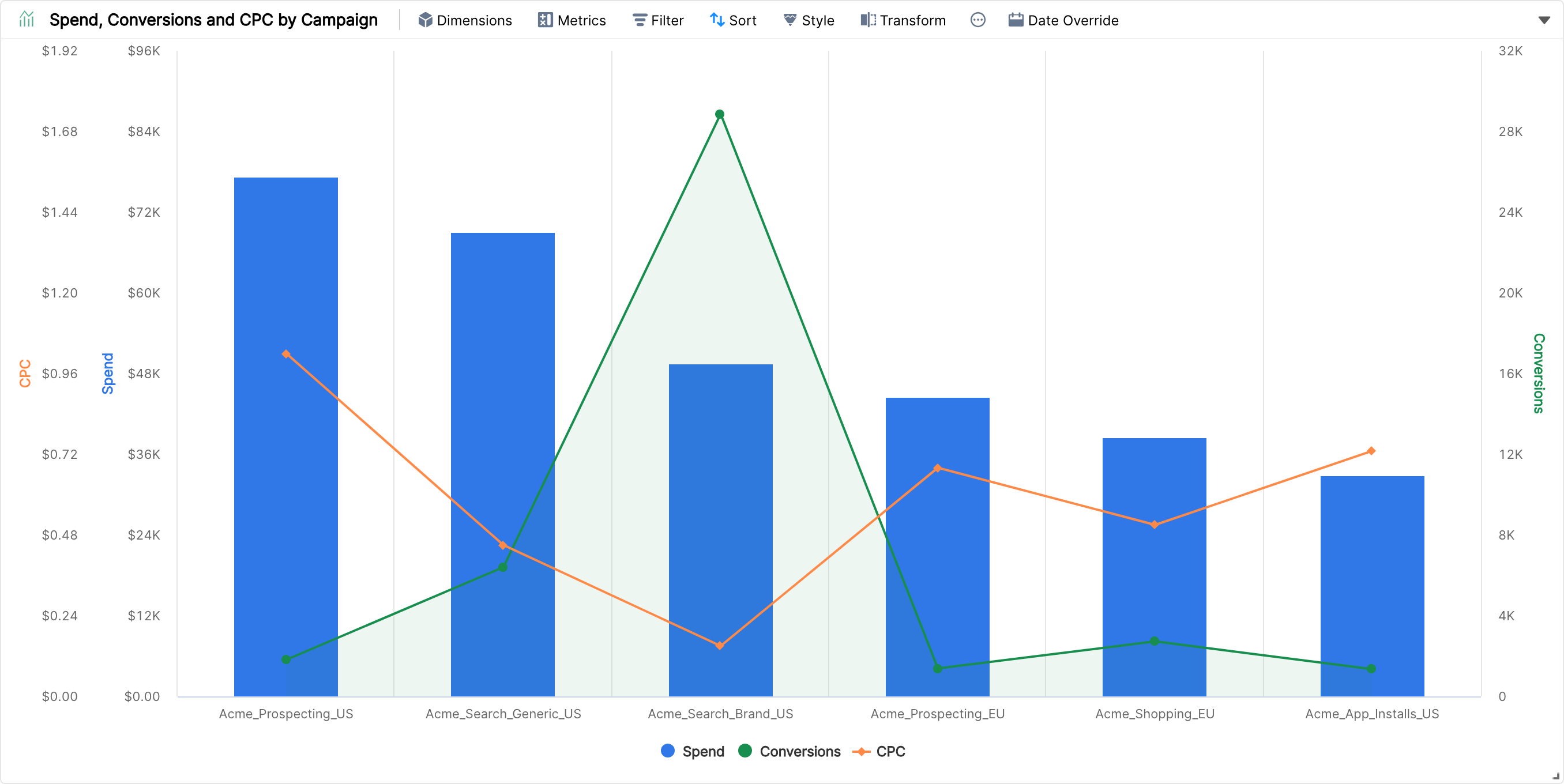Select the Acme_Prospecting_US spend bar
The image size is (1564, 784).
point(286,437)
